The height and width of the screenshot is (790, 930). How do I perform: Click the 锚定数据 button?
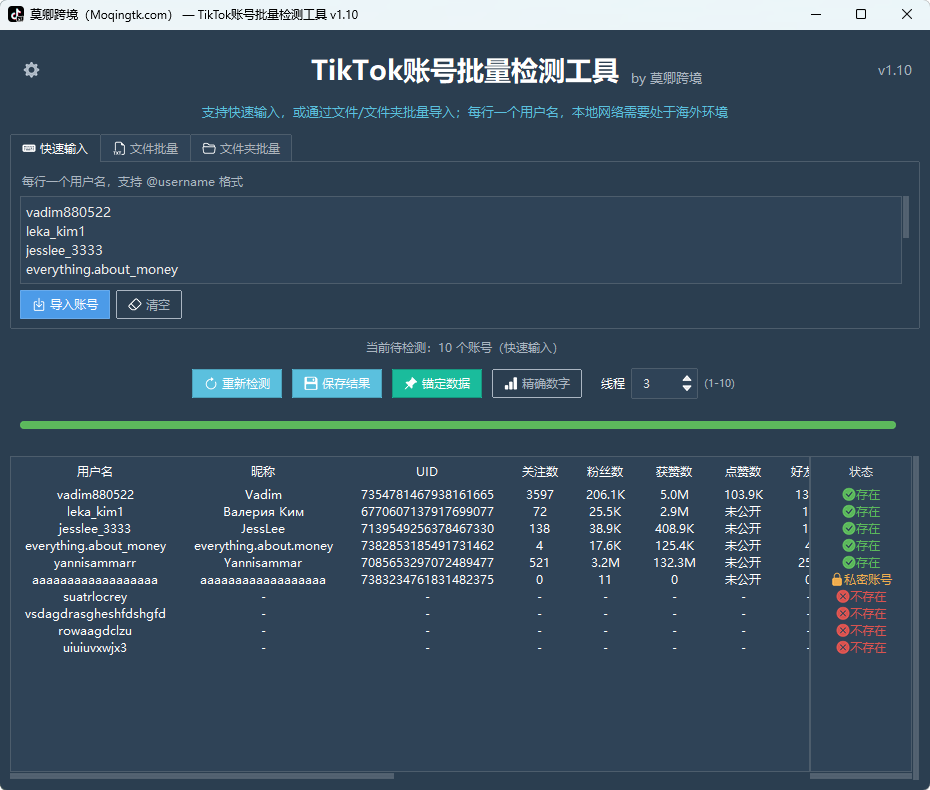click(x=437, y=384)
